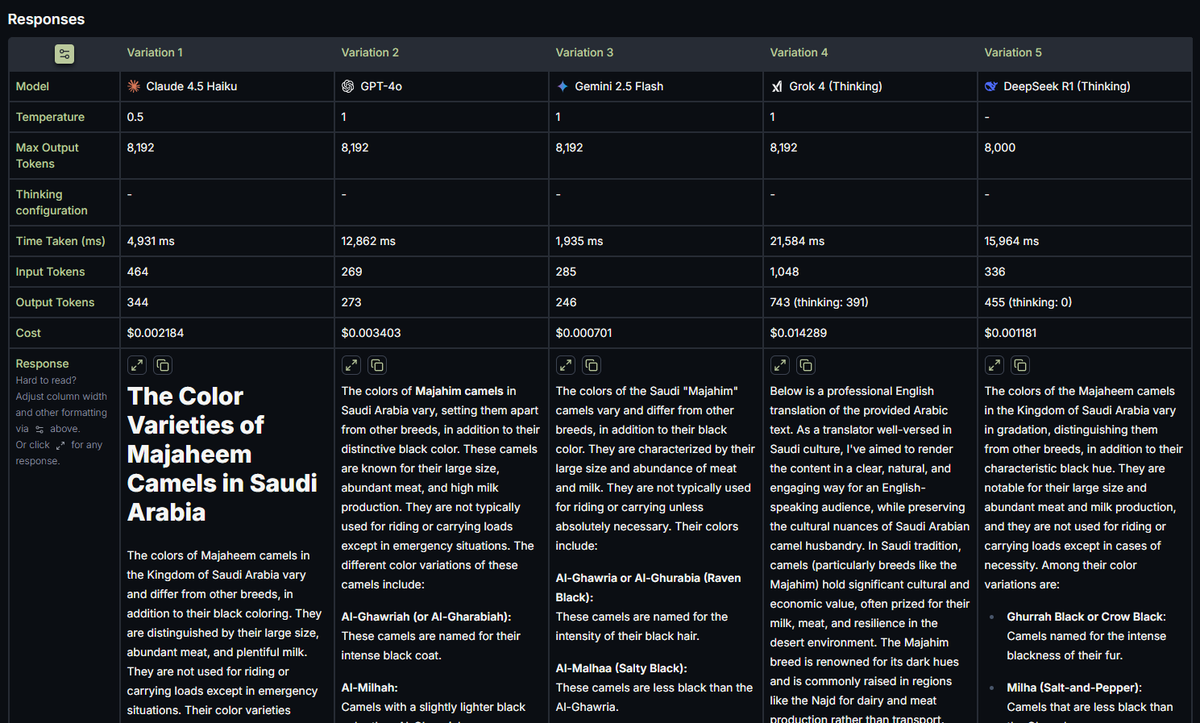Click the DeepSeek R1 model icon
Screen dimensions: 1200x723
(991, 86)
